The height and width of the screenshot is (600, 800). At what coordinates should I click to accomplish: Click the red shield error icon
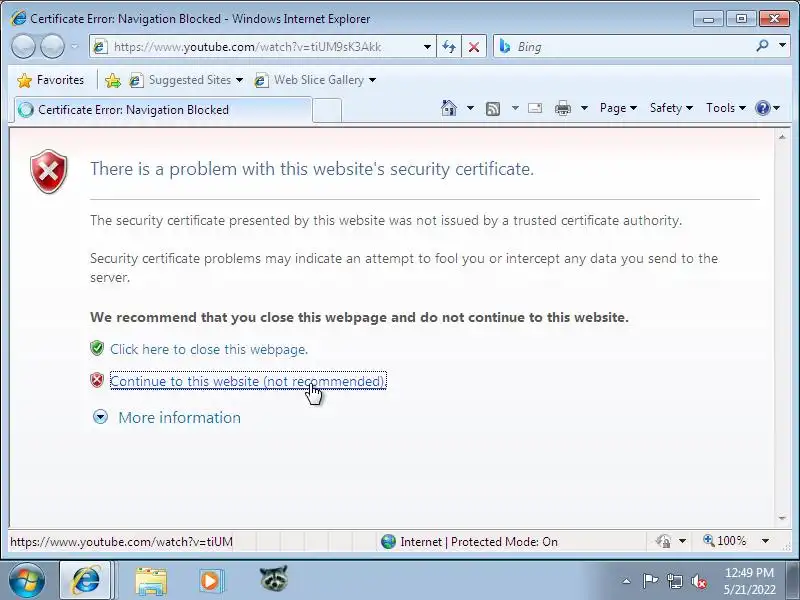click(x=48, y=171)
